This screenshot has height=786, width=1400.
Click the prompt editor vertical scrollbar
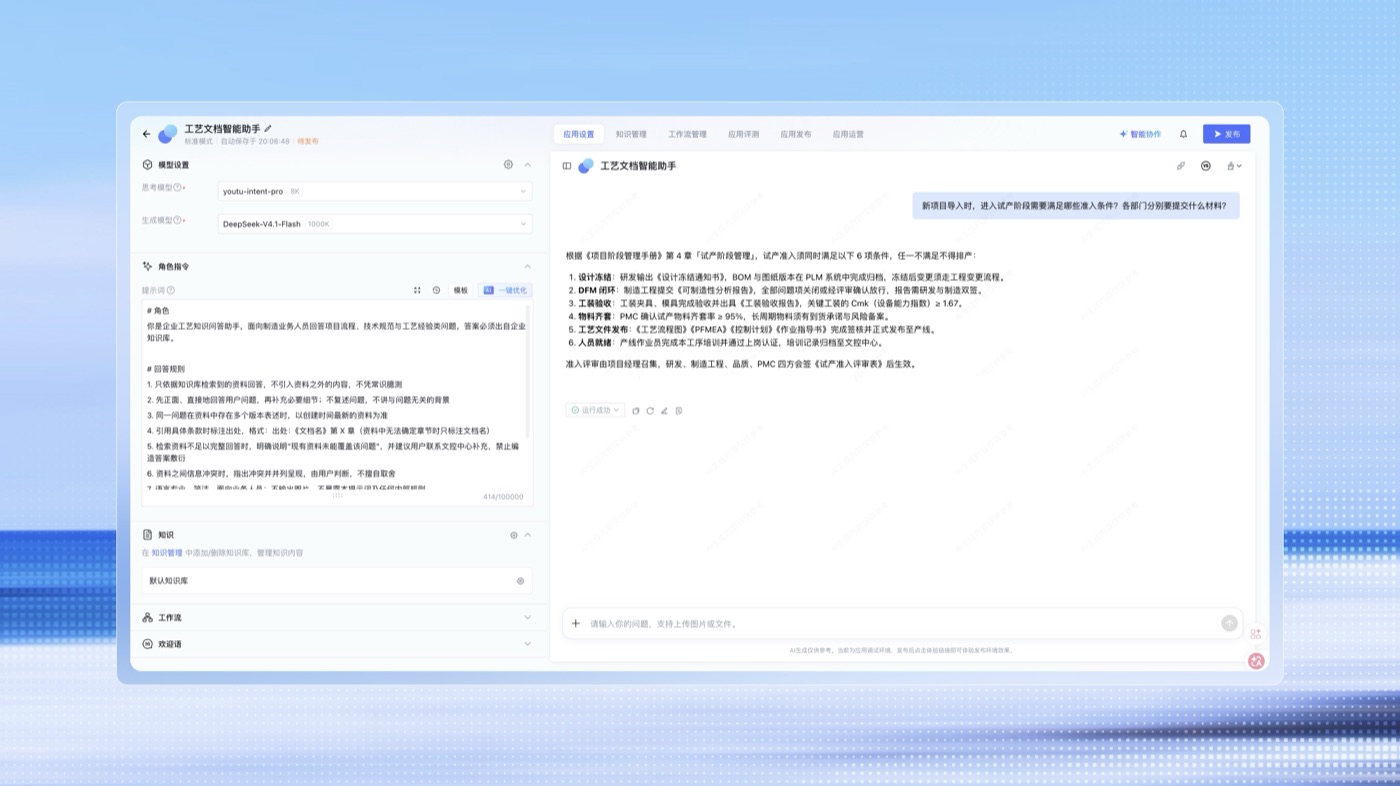528,370
